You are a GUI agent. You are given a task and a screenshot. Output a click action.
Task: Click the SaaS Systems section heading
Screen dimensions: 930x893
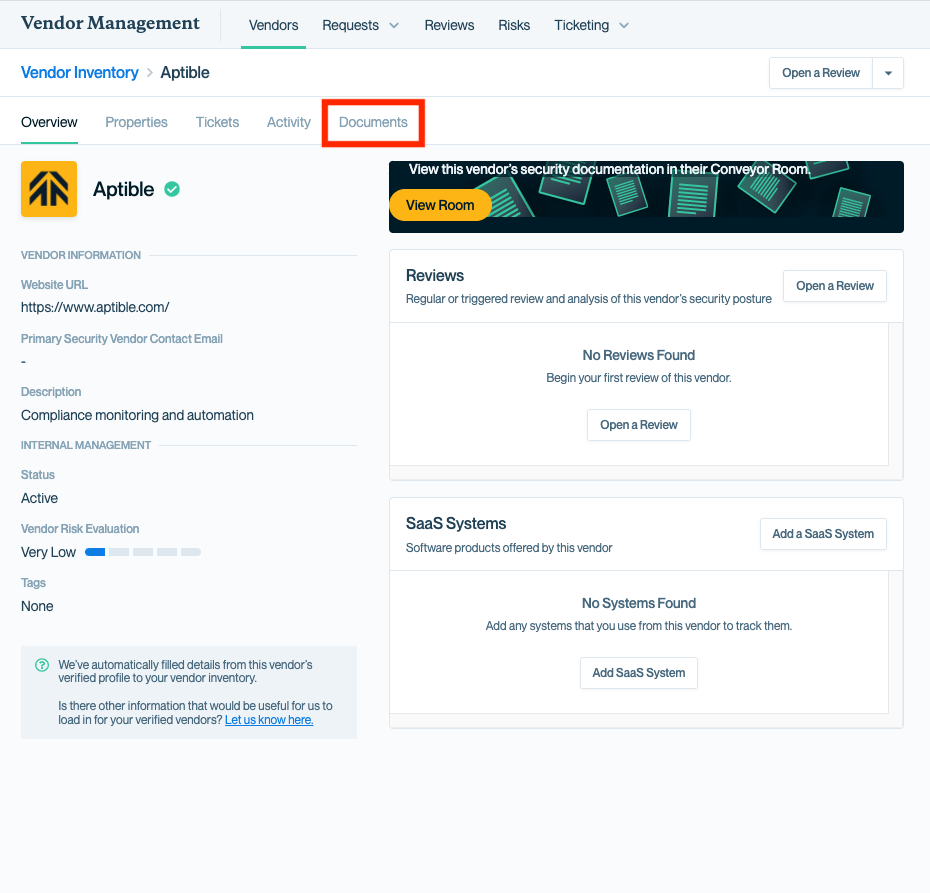point(456,524)
